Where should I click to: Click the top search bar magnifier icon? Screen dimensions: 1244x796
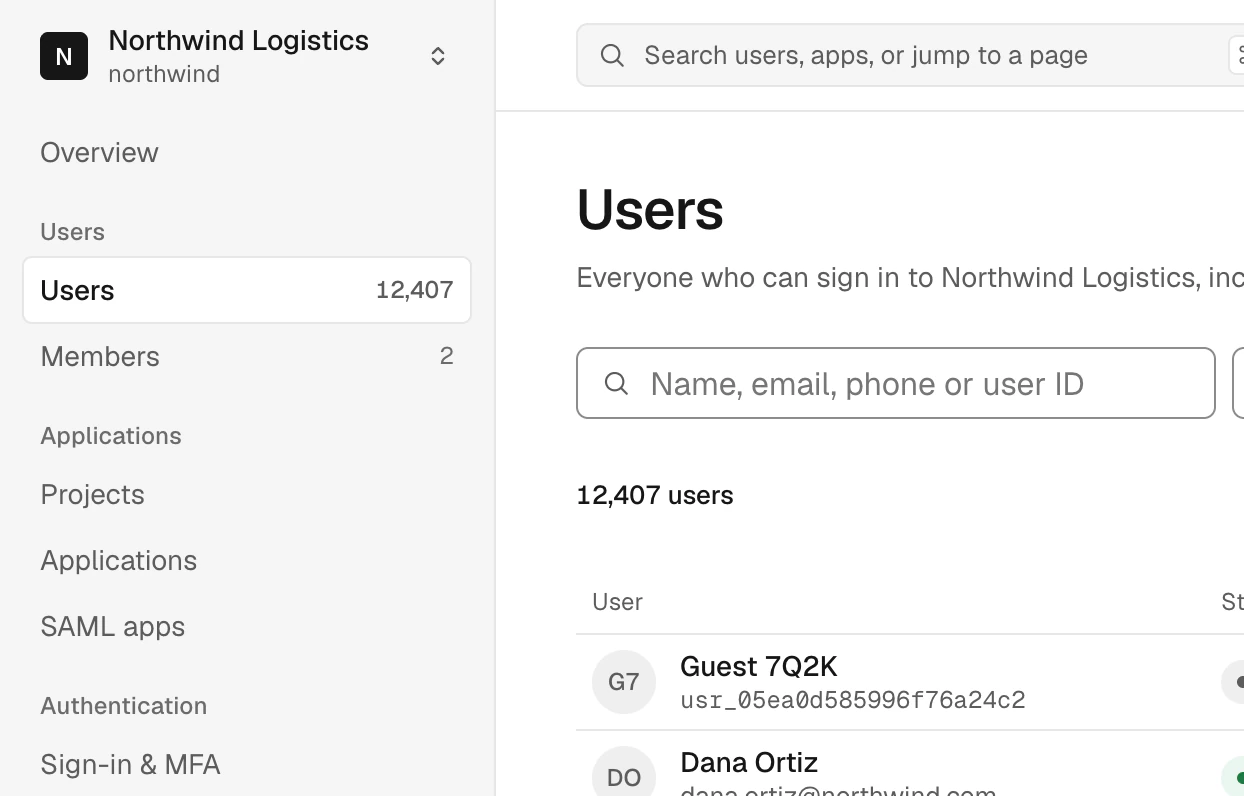pyautogui.click(x=613, y=55)
